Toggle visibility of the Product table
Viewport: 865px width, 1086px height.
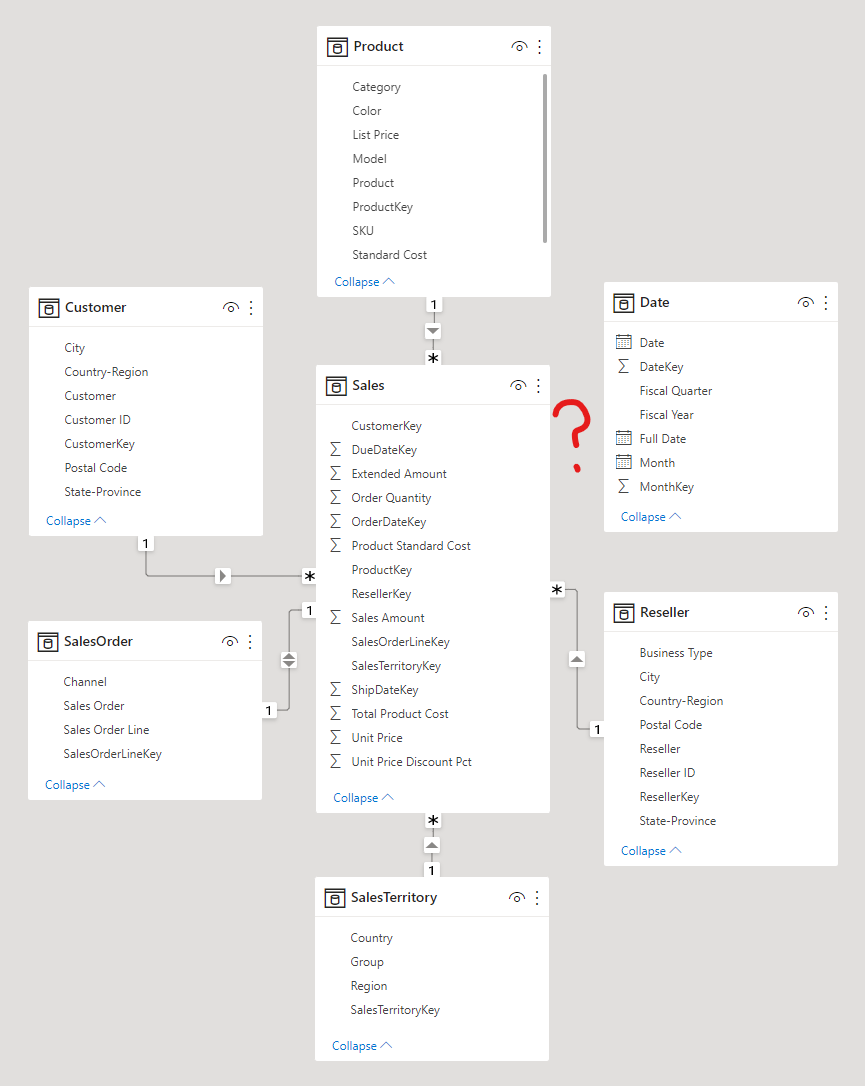pos(519,47)
